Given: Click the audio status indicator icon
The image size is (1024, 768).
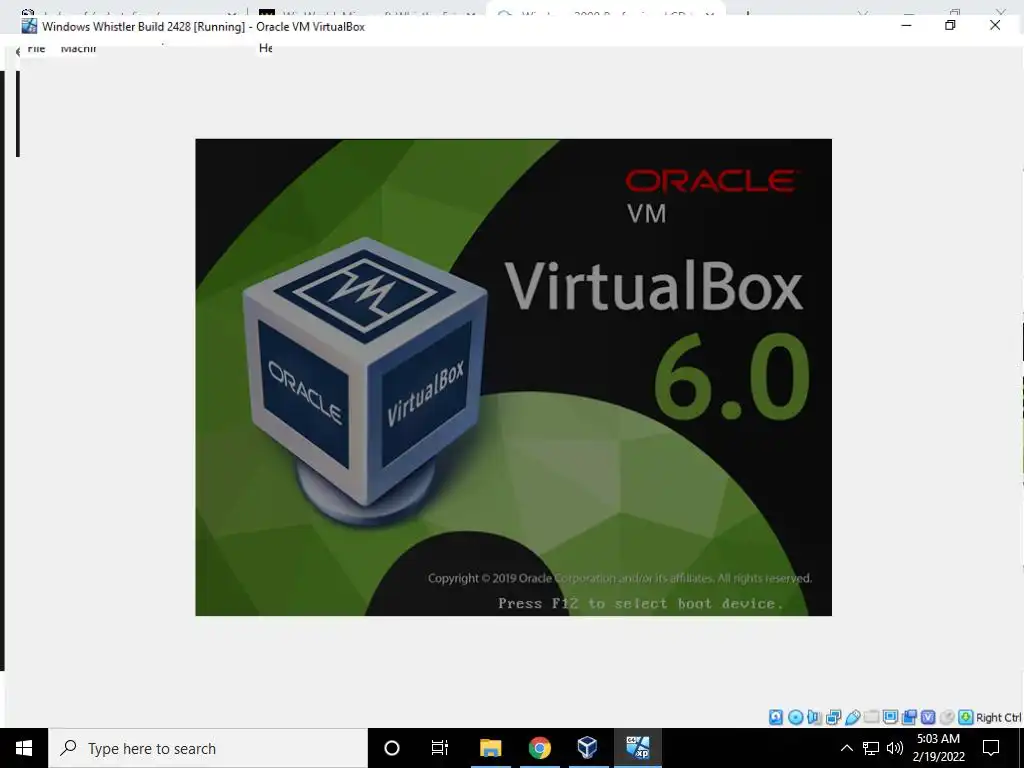Looking at the screenshot, I should pos(814,717).
